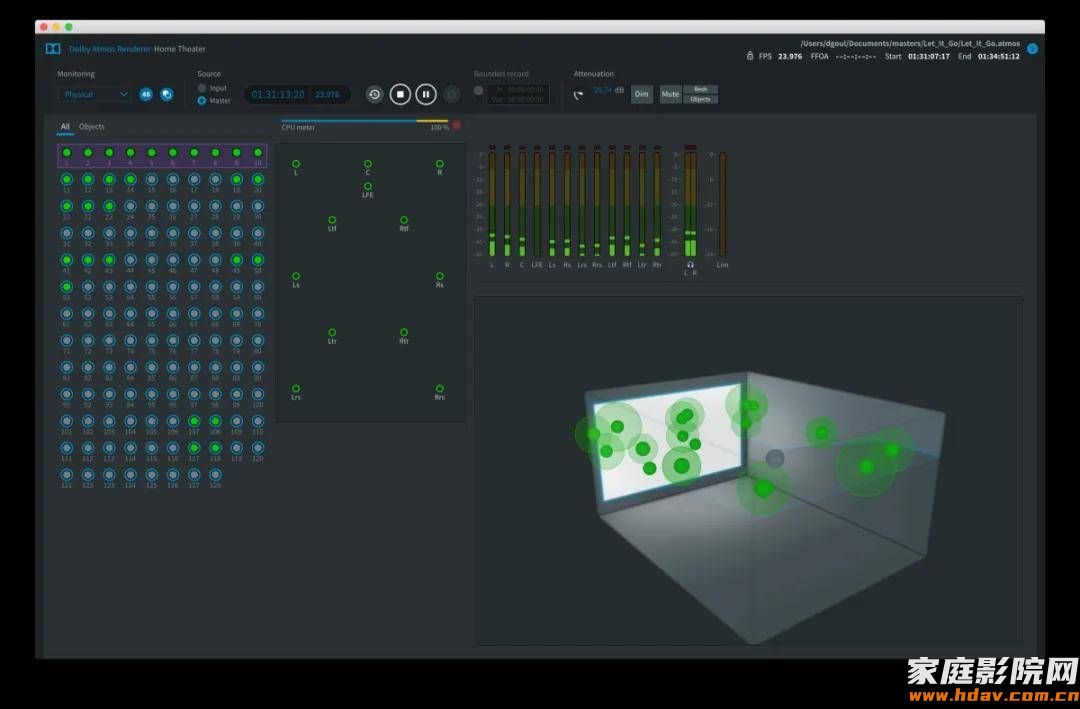Image resolution: width=1080 pixels, height=709 pixels.
Task: Click the grayed-out record button
Action: pos(452,94)
